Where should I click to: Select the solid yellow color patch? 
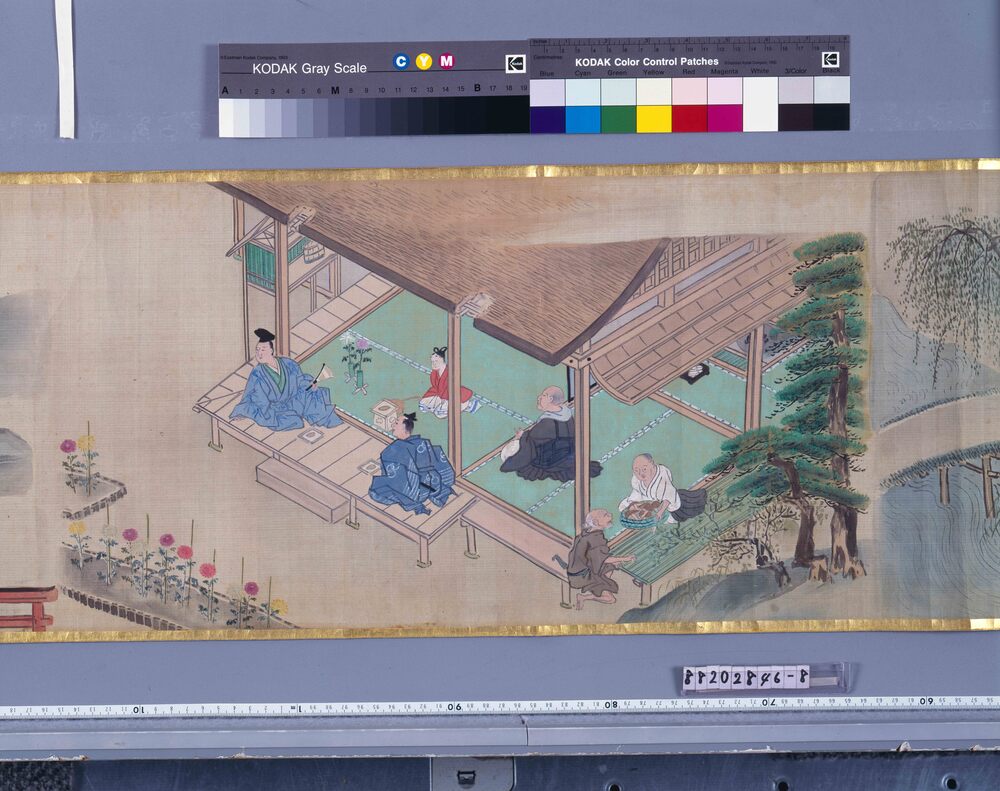[654, 119]
